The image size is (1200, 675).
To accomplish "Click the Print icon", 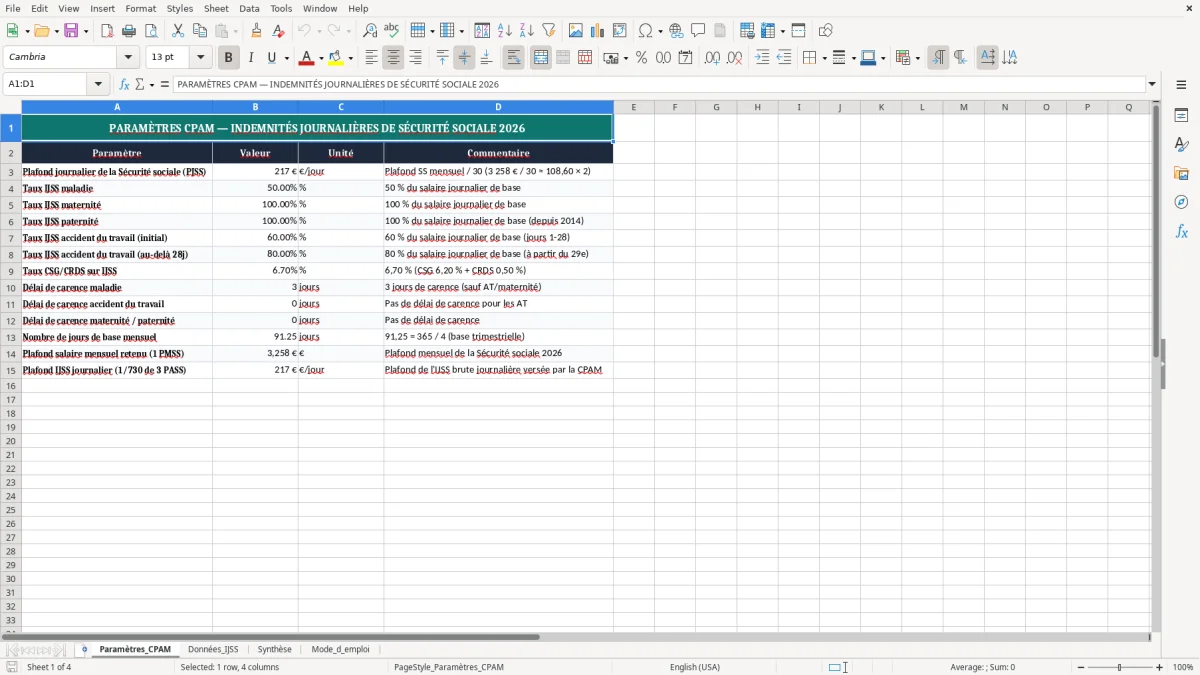I will click(129, 31).
